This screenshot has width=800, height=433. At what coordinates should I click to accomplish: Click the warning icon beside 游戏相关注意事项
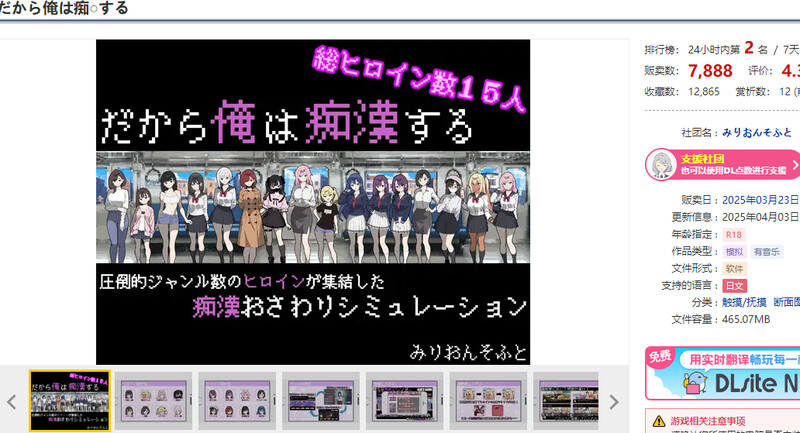click(658, 421)
